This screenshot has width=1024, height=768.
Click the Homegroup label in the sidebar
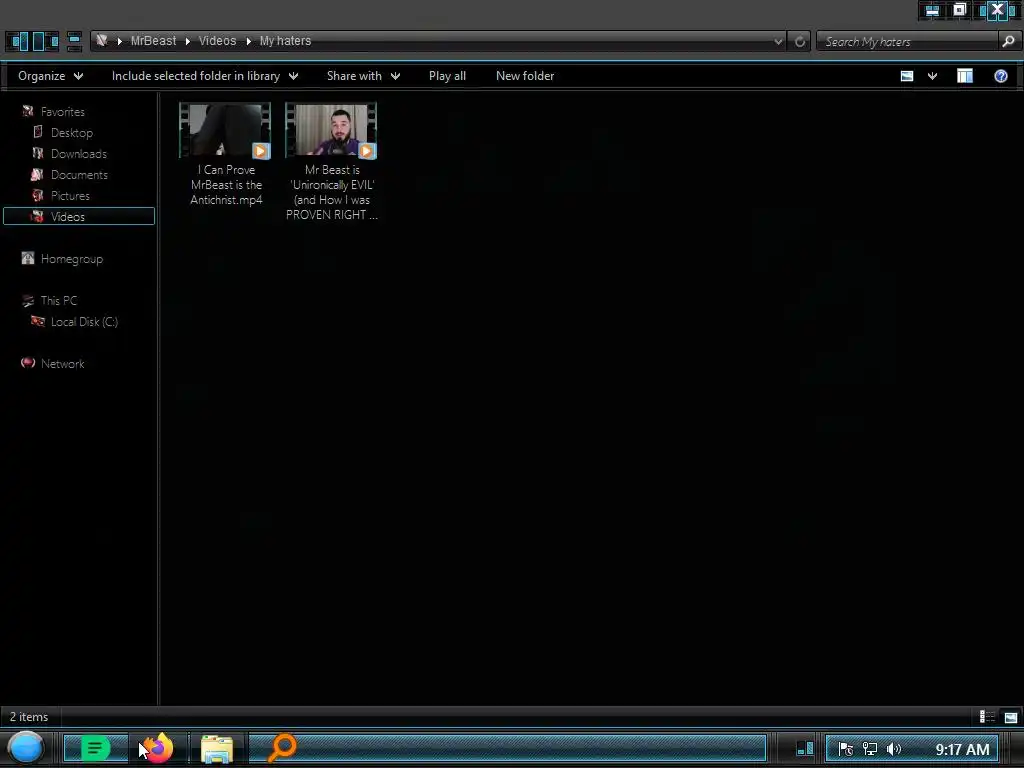click(x=72, y=259)
